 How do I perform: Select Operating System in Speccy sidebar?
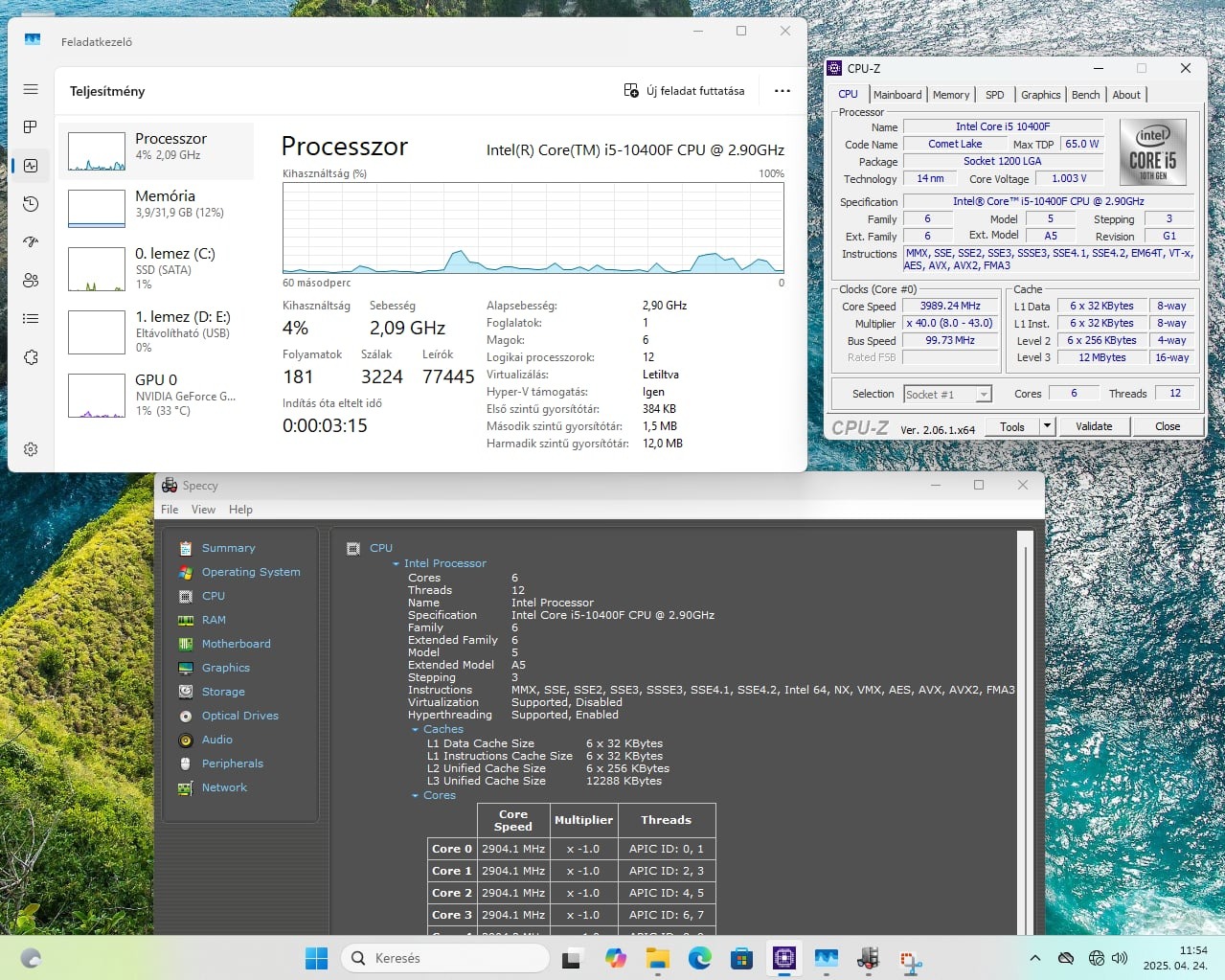point(251,572)
